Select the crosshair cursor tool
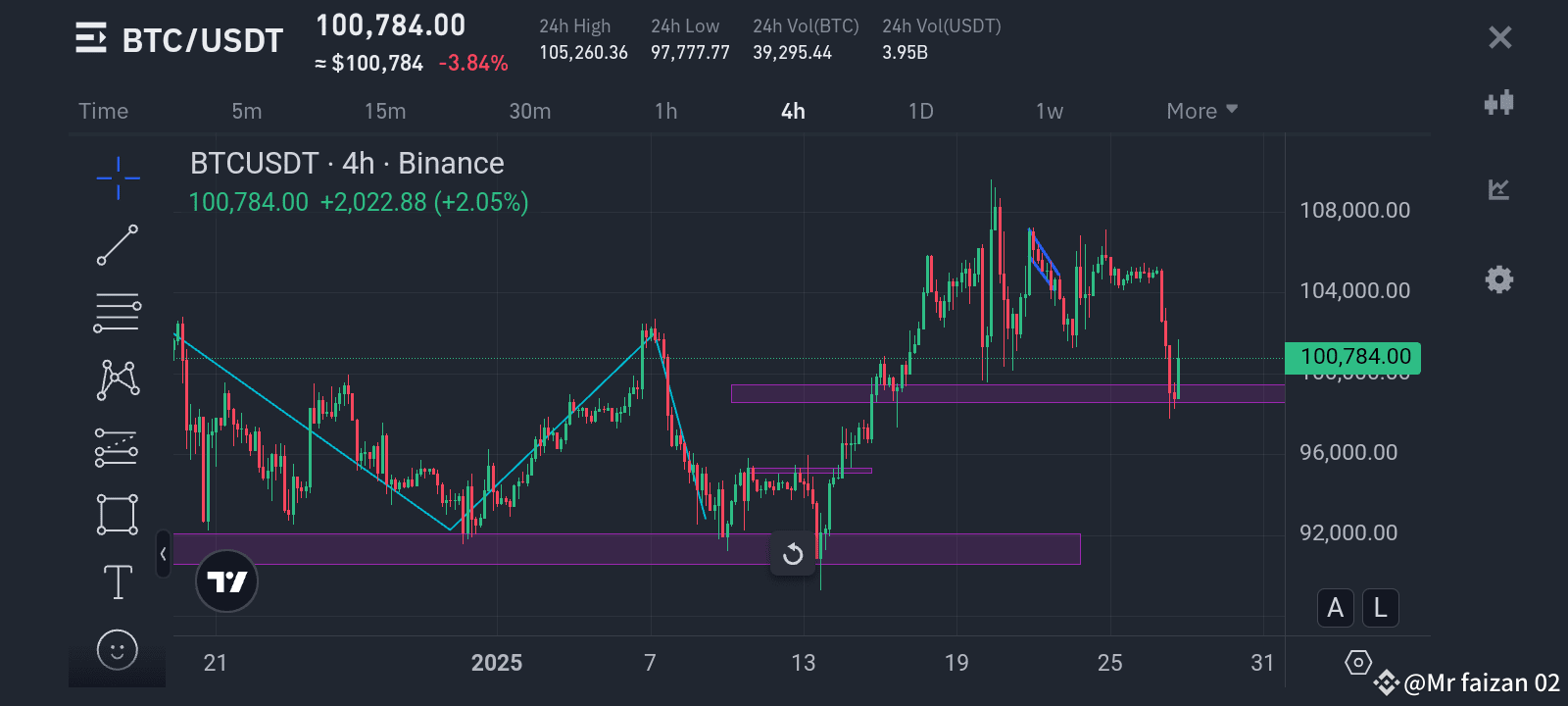1568x706 pixels. [118, 177]
